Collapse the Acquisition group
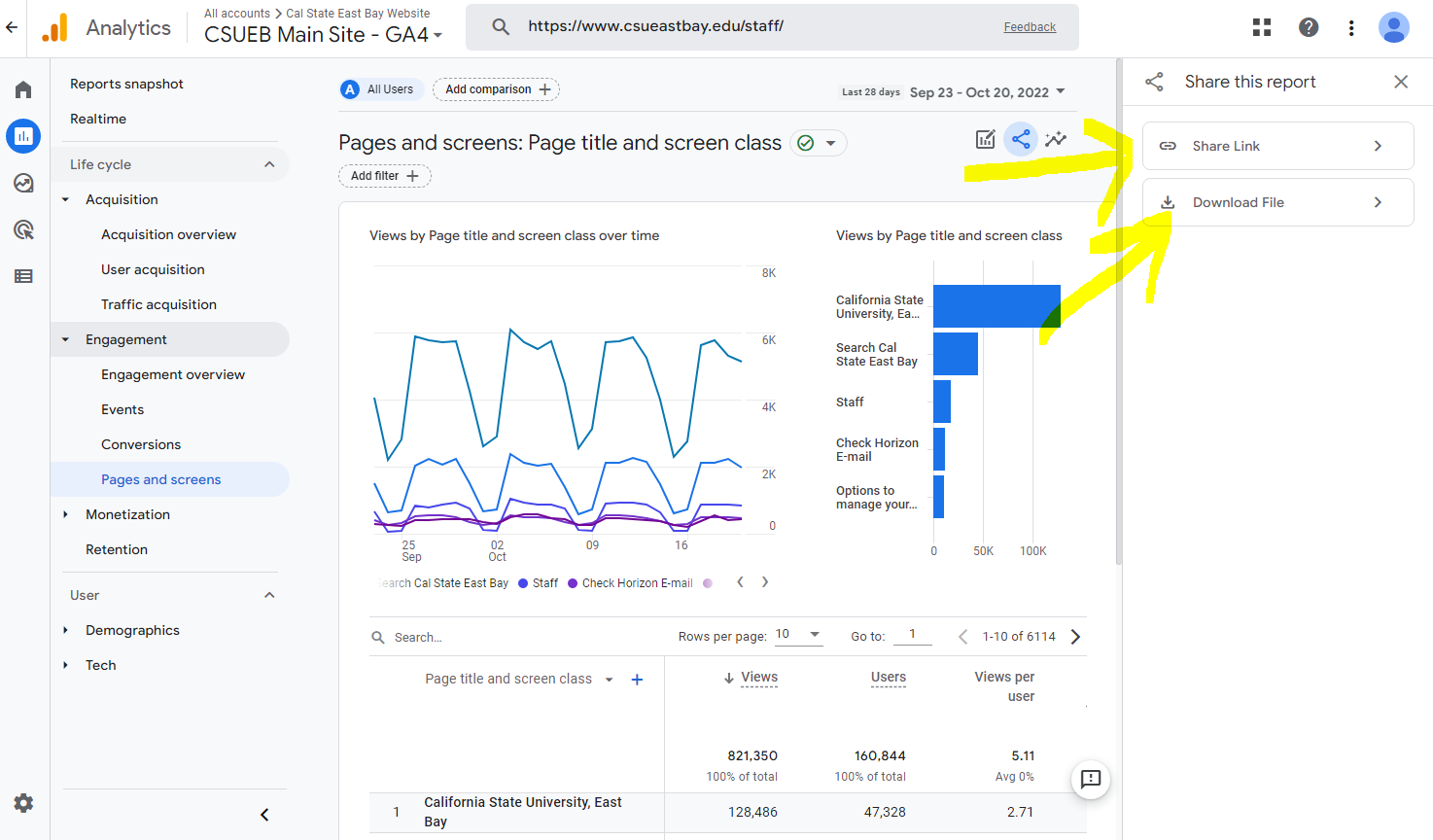The height and width of the screenshot is (840, 1433). pyautogui.click(x=65, y=199)
